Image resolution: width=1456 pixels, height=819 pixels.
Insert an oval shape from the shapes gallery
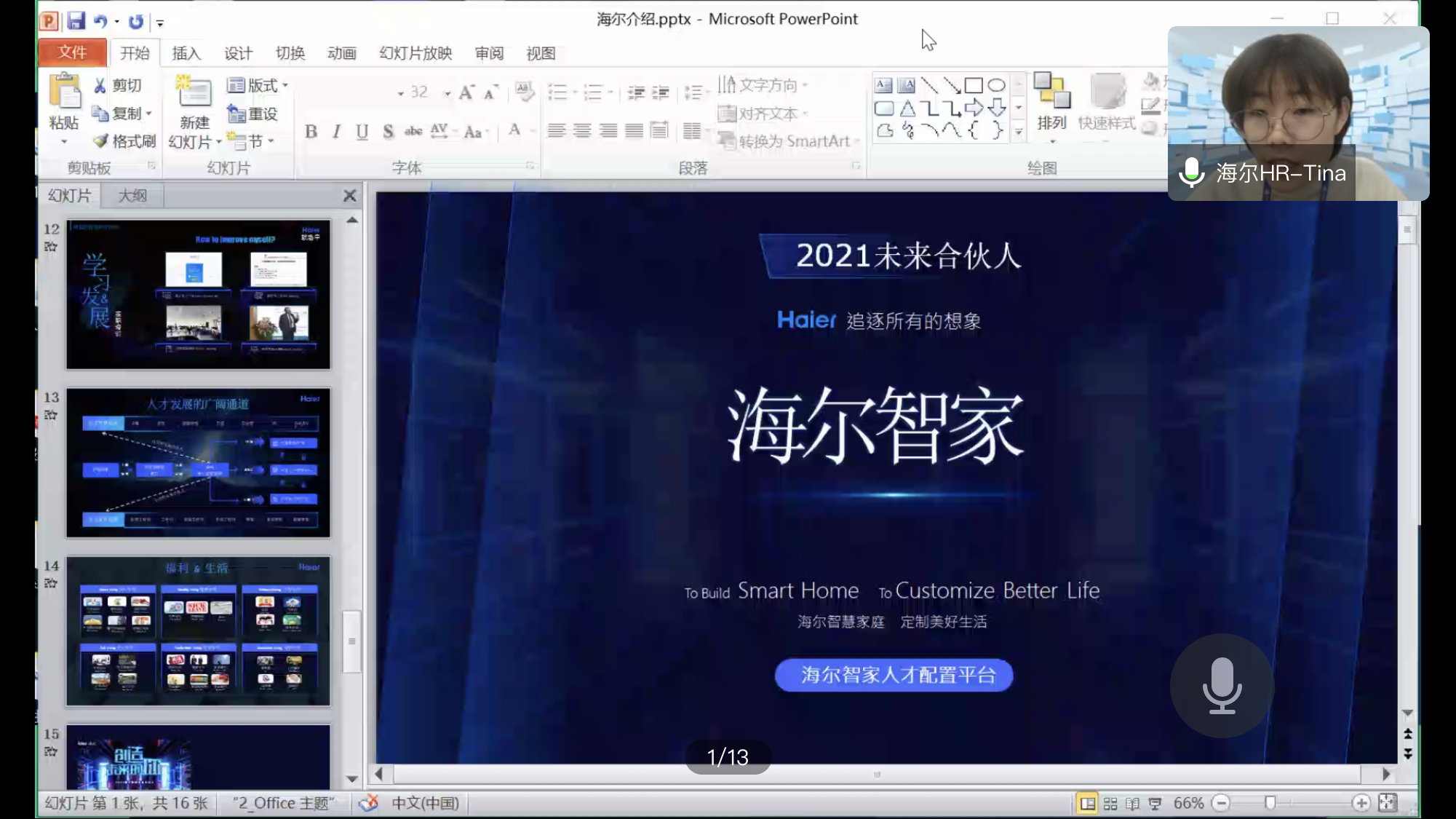(998, 84)
